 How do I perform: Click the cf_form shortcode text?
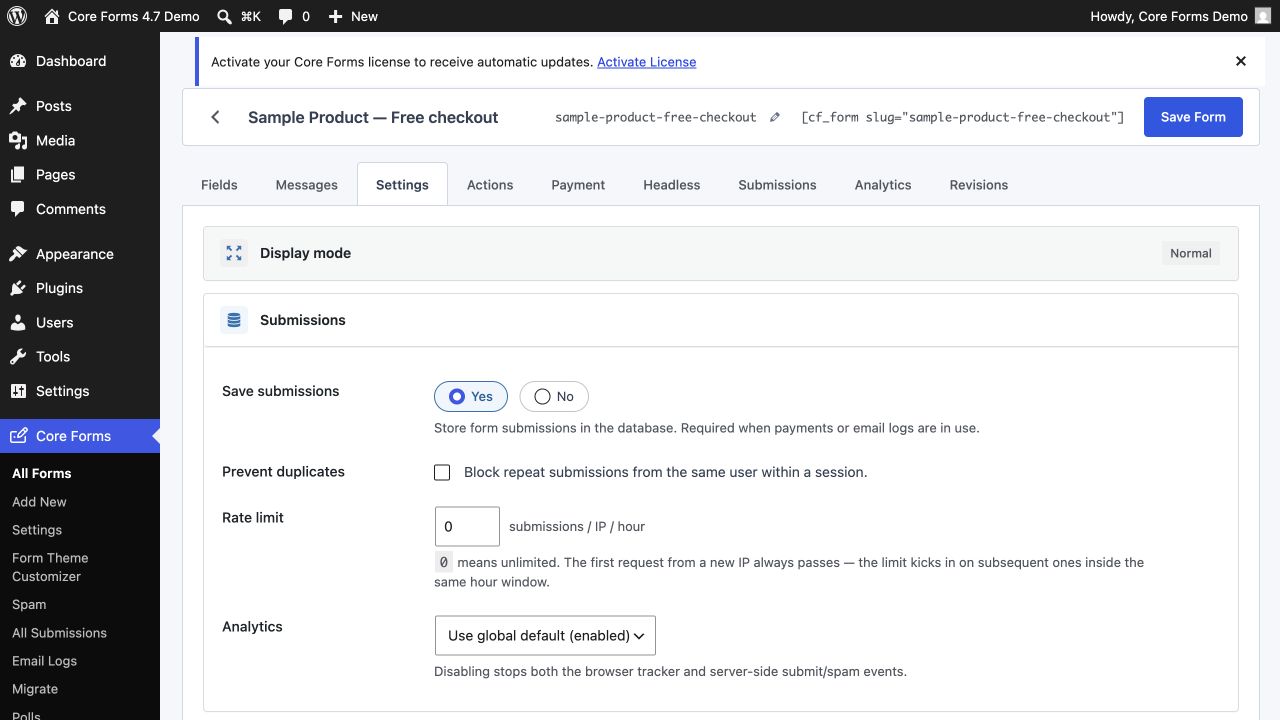pyautogui.click(x=962, y=117)
